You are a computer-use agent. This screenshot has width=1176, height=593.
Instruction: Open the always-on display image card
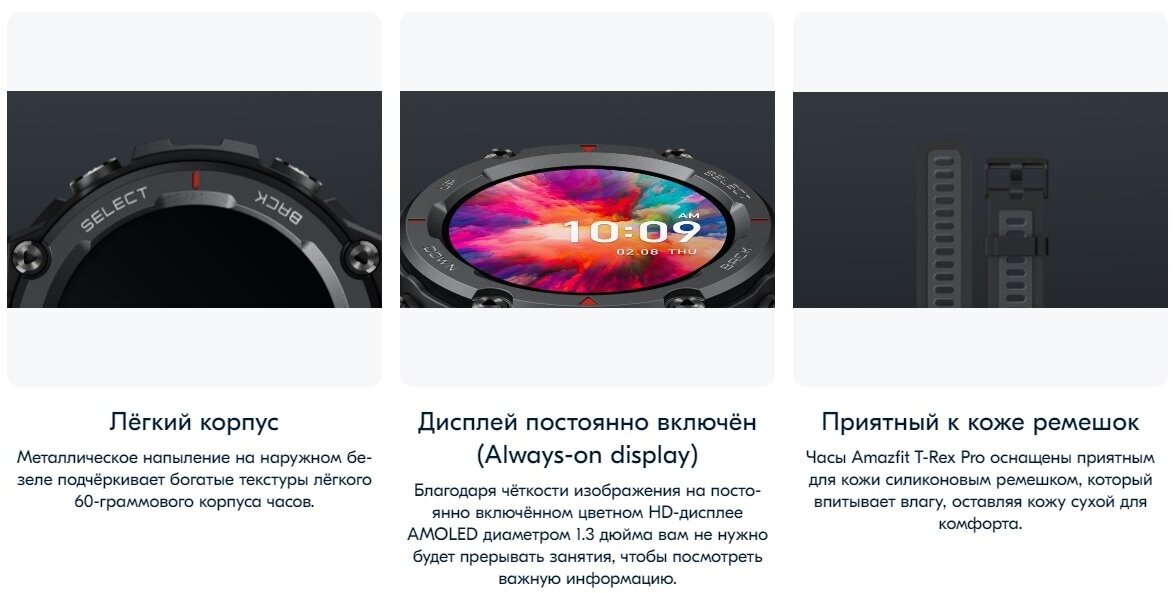tap(587, 199)
